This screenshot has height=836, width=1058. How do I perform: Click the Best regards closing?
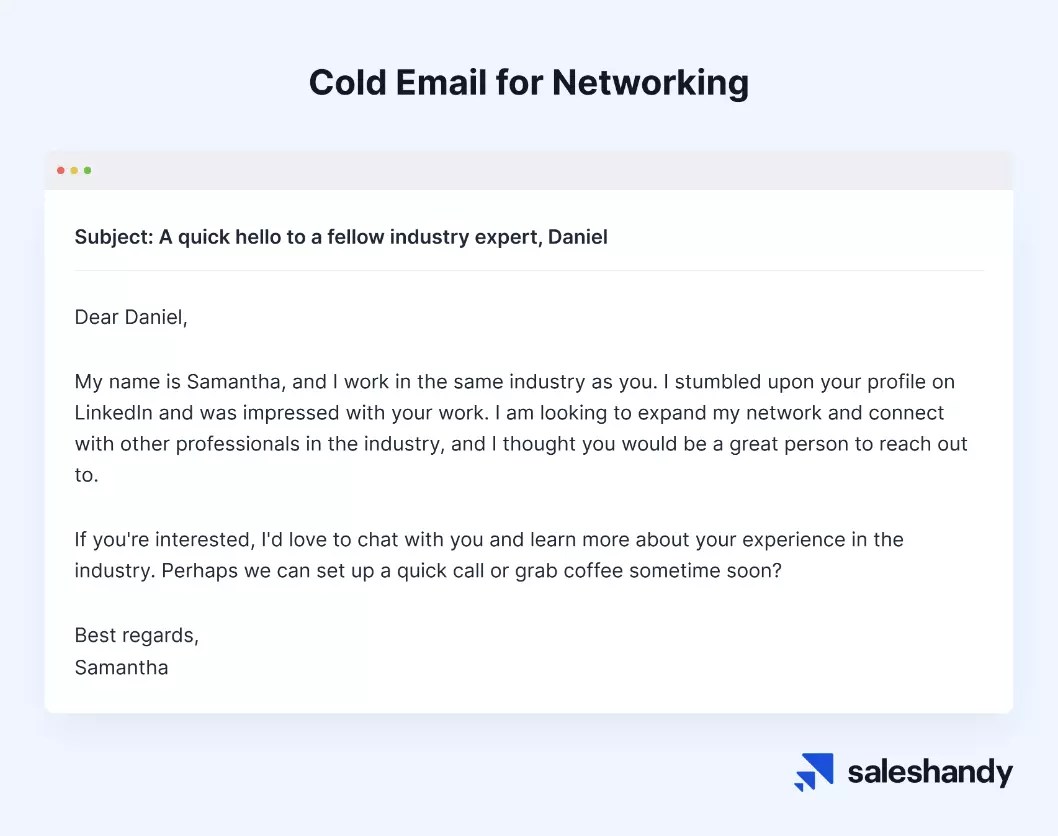click(136, 636)
